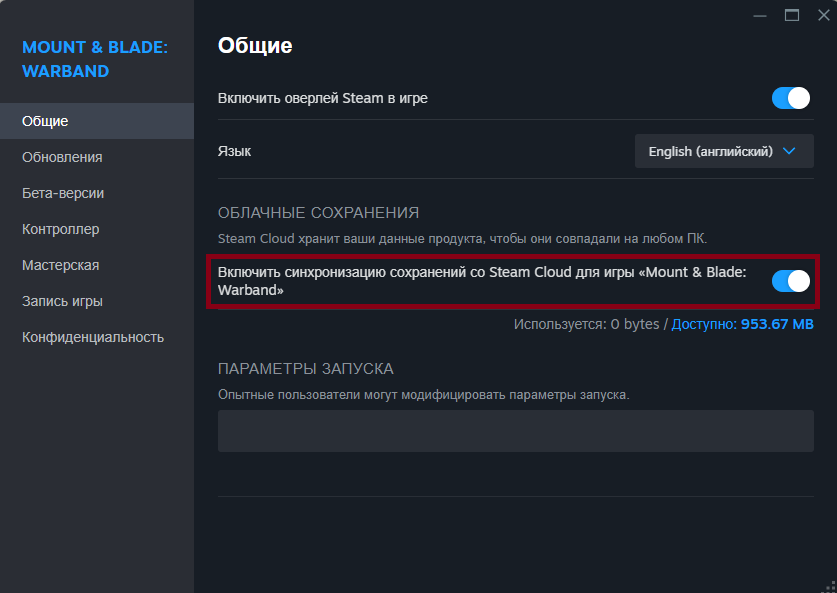Turn off Steam Cloud save synchronization

coord(790,281)
